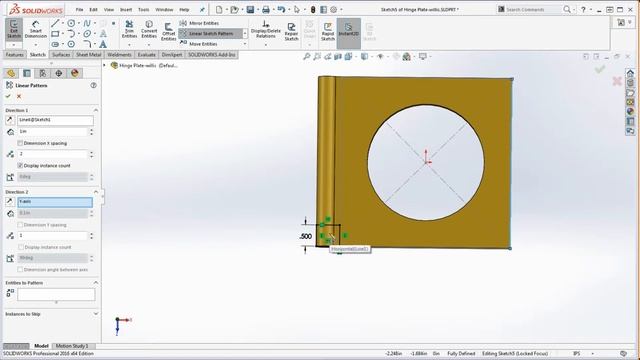Select the sketch Text tool
The image size is (640, 360).
coord(103,44)
